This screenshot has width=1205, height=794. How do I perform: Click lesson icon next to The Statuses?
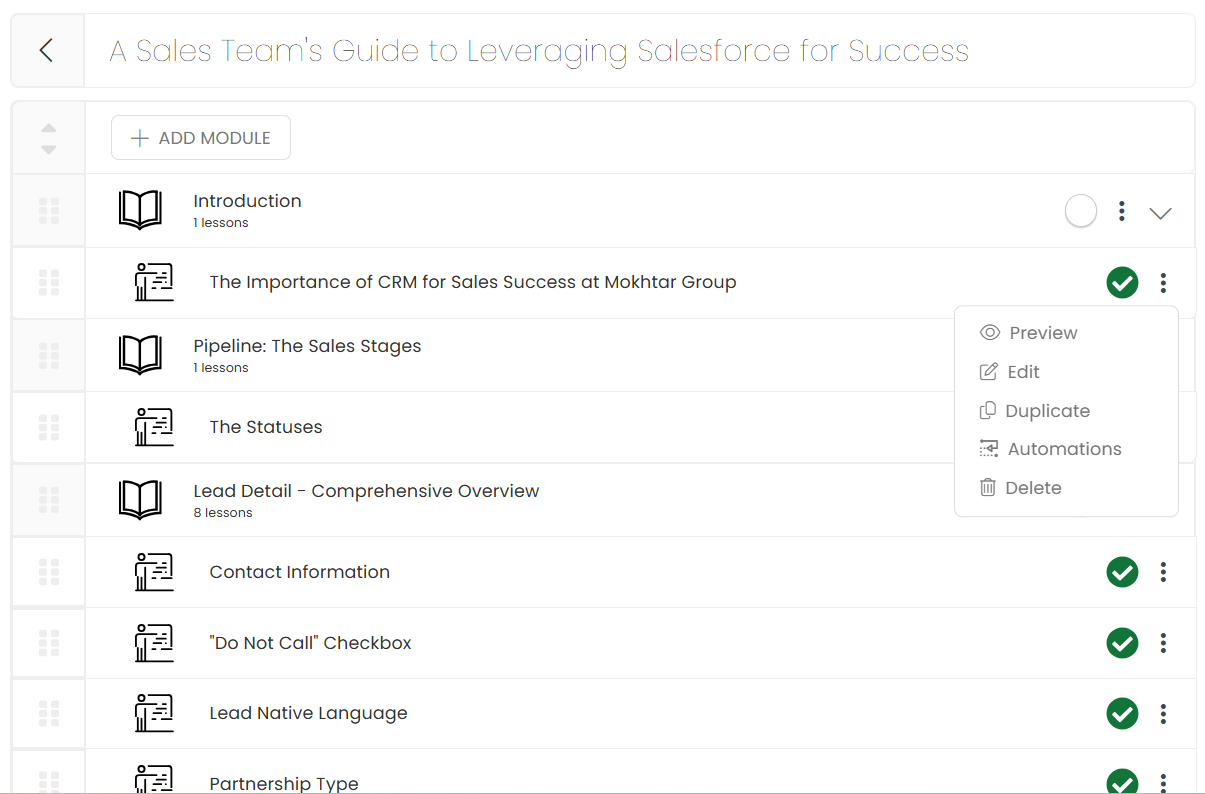click(154, 427)
